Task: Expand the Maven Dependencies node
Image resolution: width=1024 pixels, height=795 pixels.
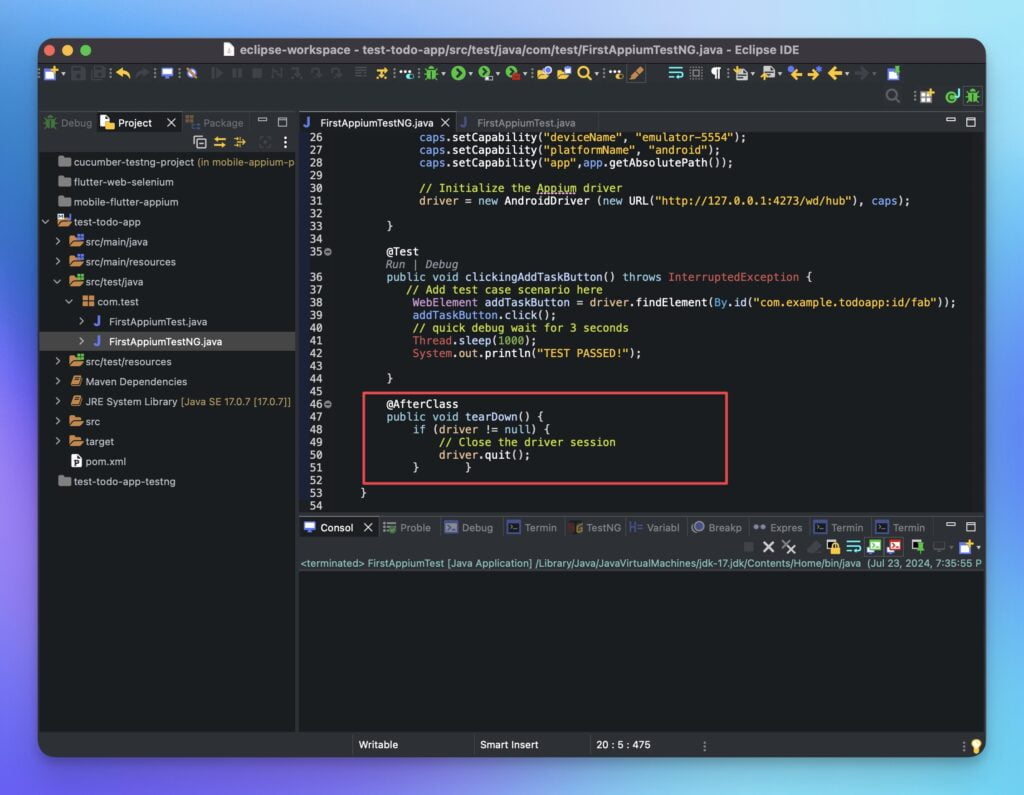Action: tap(58, 381)
